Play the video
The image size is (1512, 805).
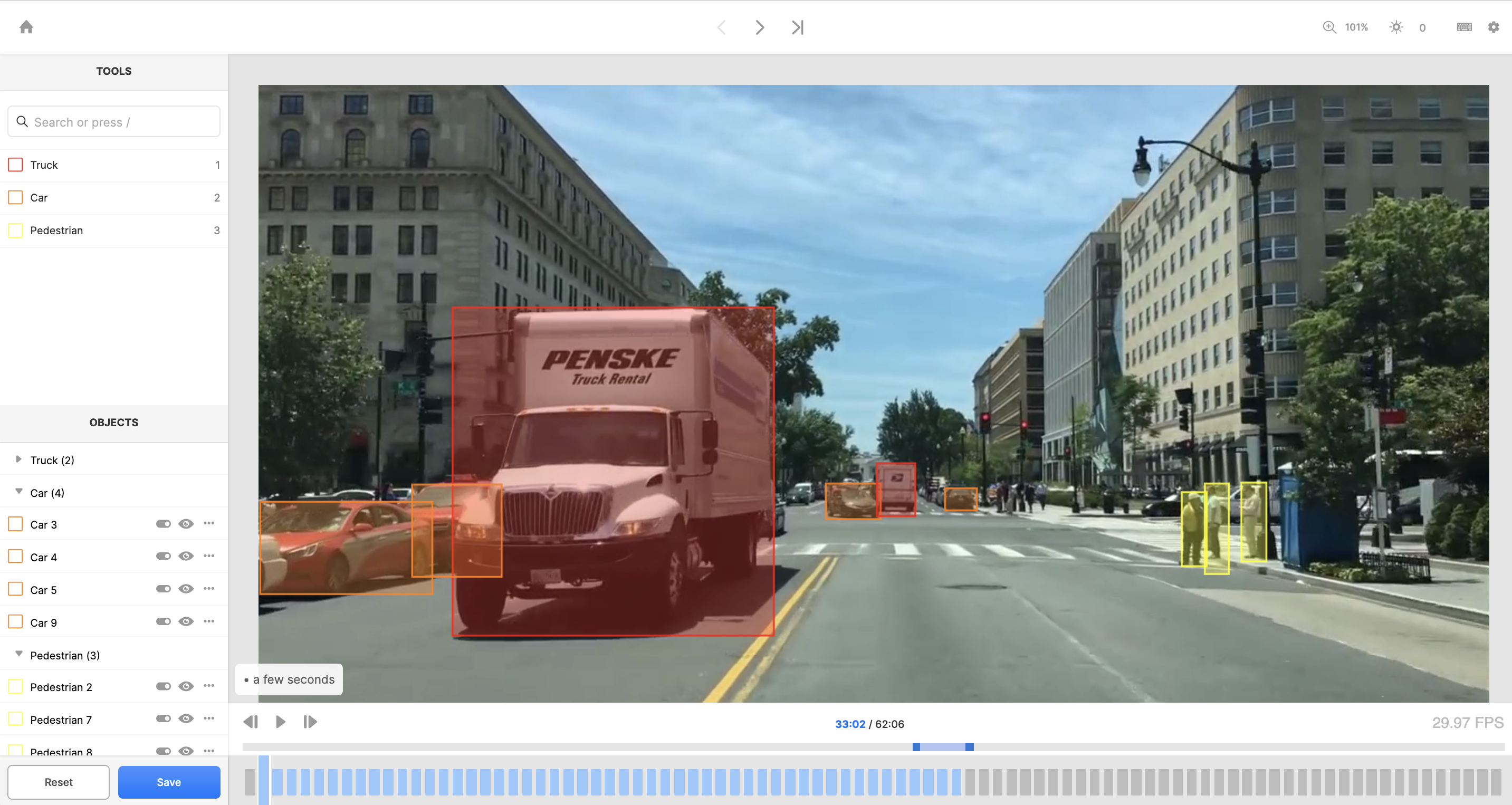pyautogui.click(x=281, y=722)
